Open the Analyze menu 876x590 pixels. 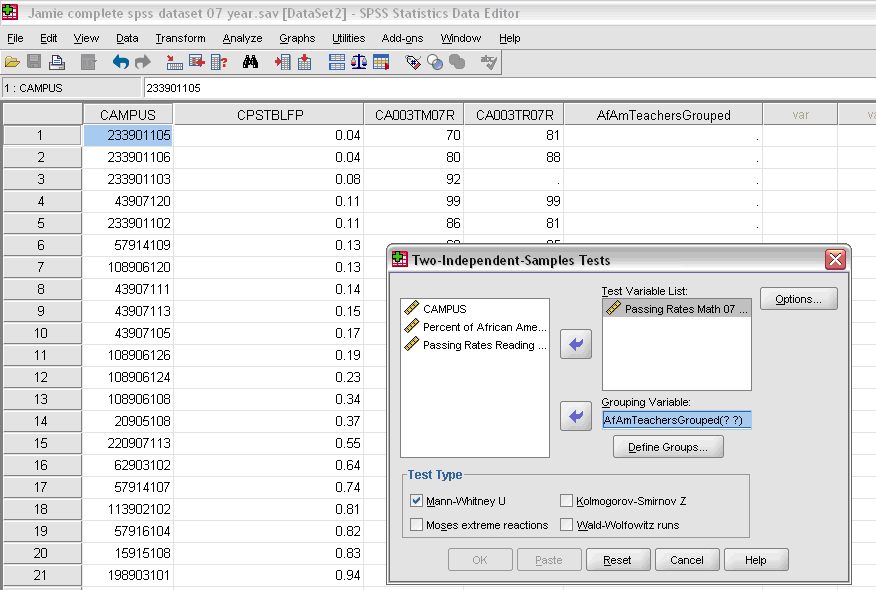pos(242,38)
